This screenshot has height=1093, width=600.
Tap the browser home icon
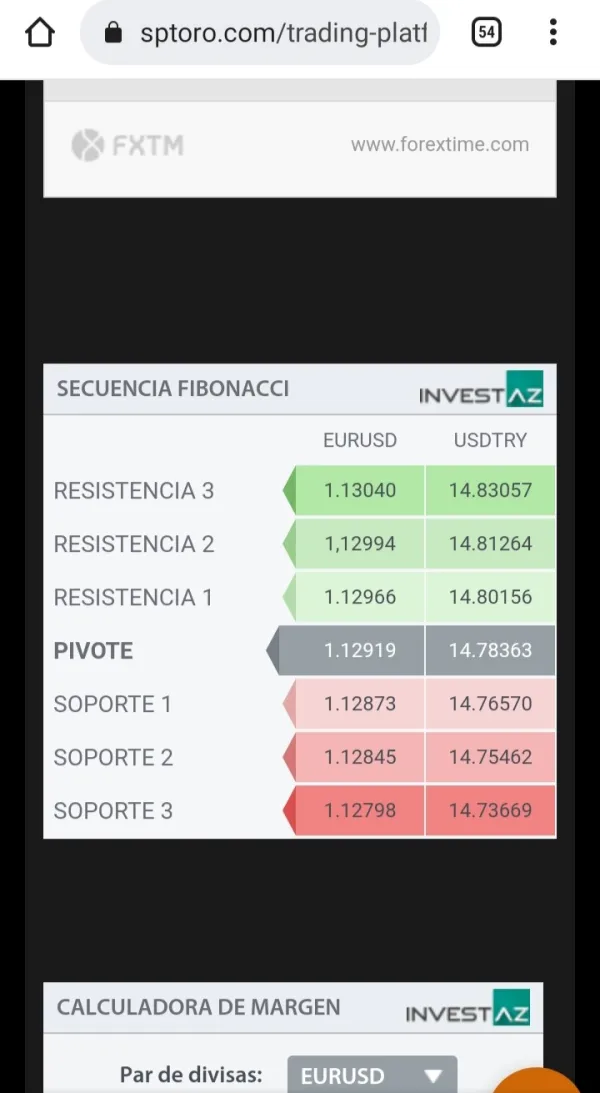40,33
